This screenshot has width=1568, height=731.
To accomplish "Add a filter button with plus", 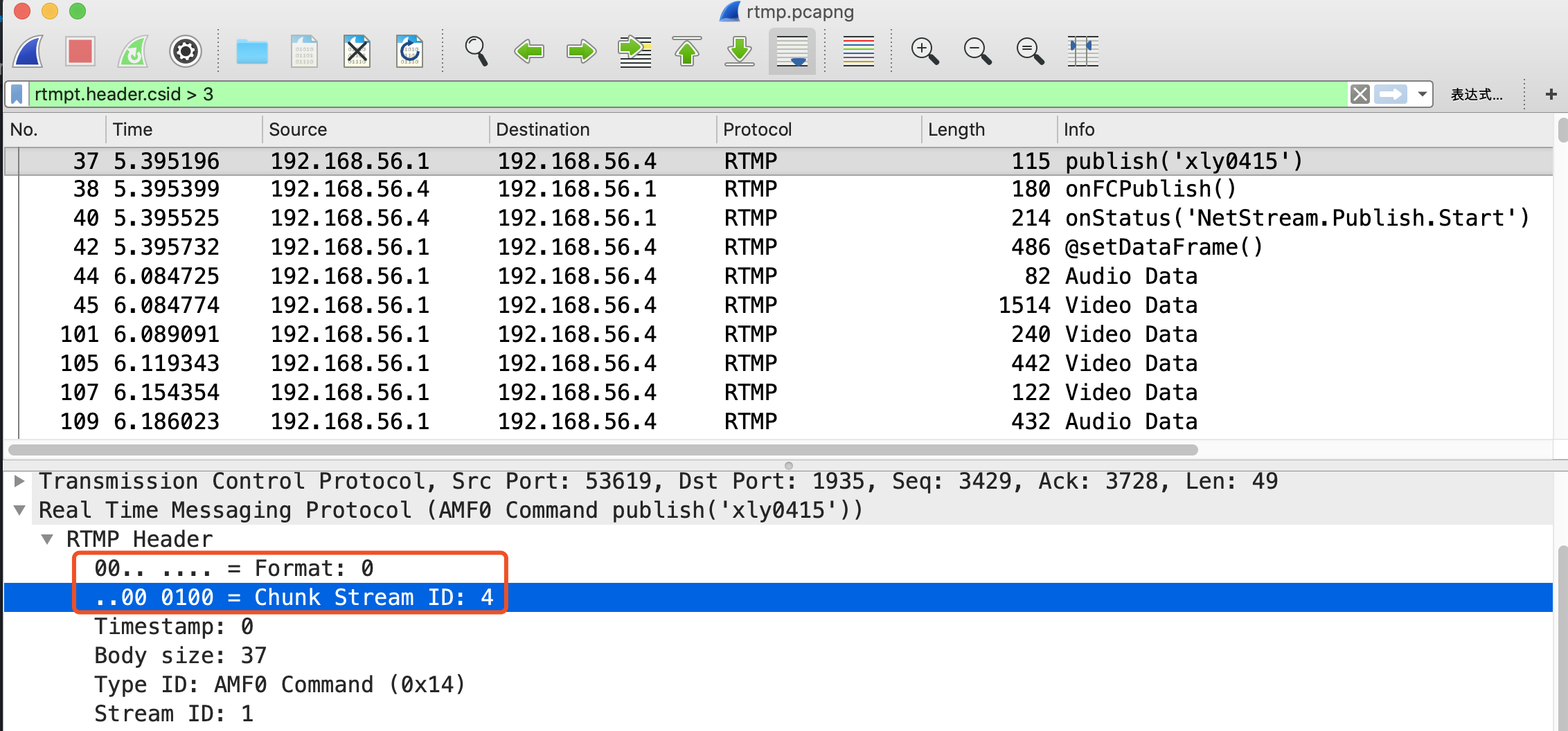I will 1551,94.
